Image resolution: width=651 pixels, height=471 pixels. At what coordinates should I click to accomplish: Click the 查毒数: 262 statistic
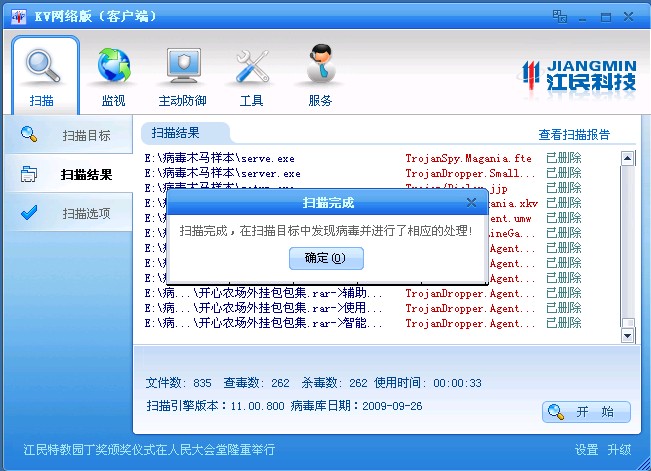257,383
